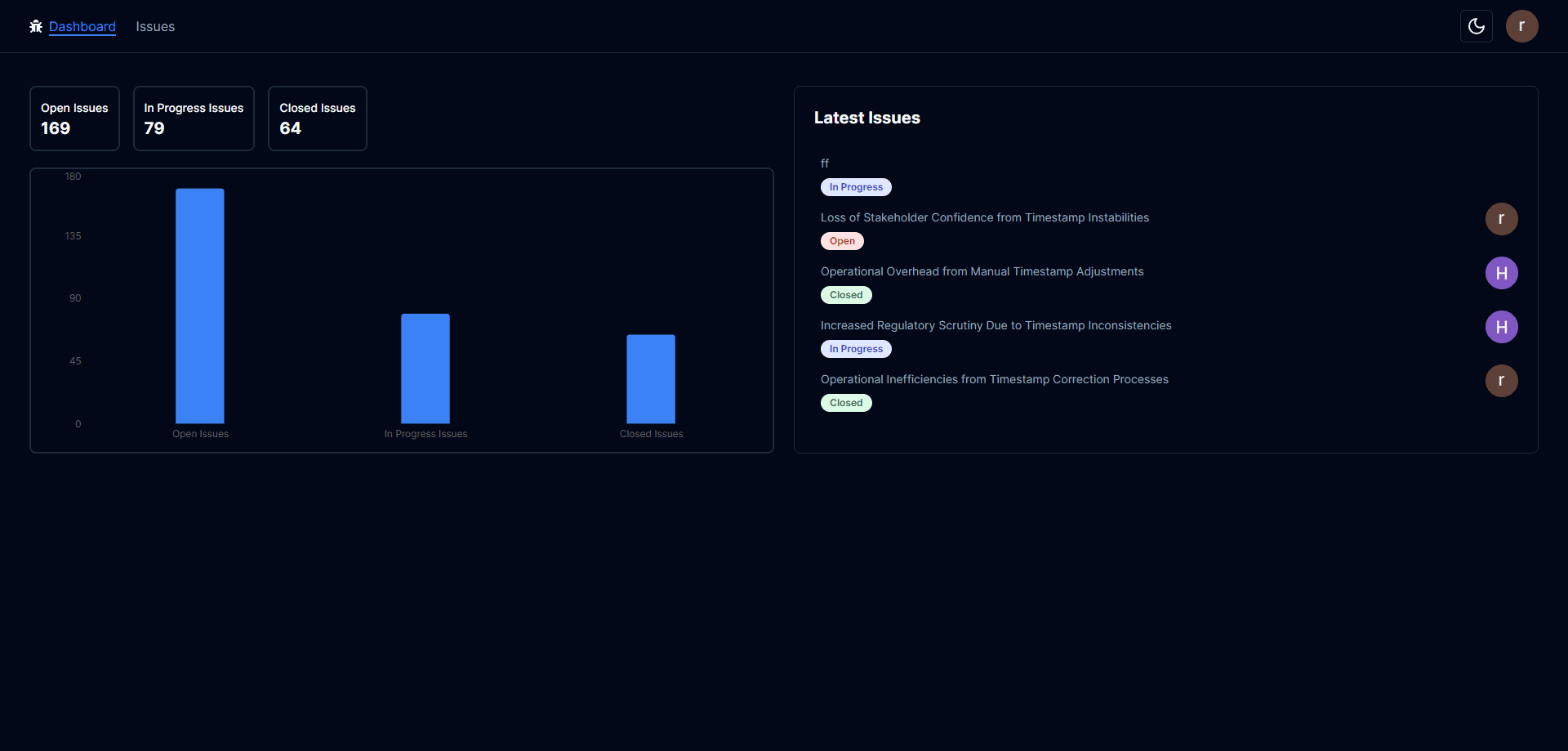Screen dimensions: 1568x751
Task: Click the In Progress Issues chart bar
Action: tap(425, 369)
